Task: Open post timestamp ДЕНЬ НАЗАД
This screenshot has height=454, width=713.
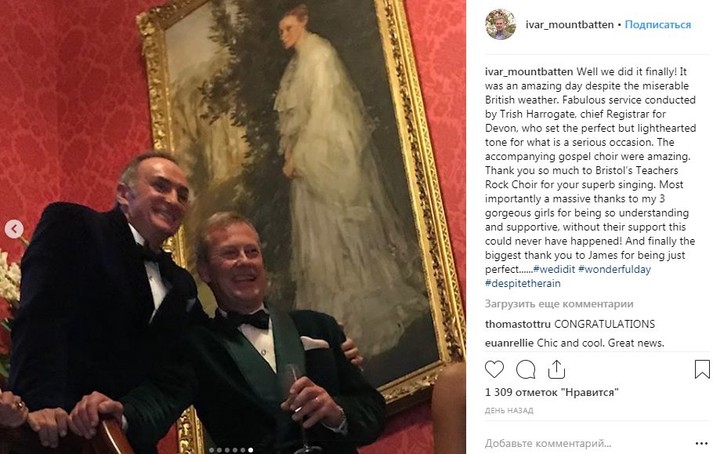Action: 509,410
